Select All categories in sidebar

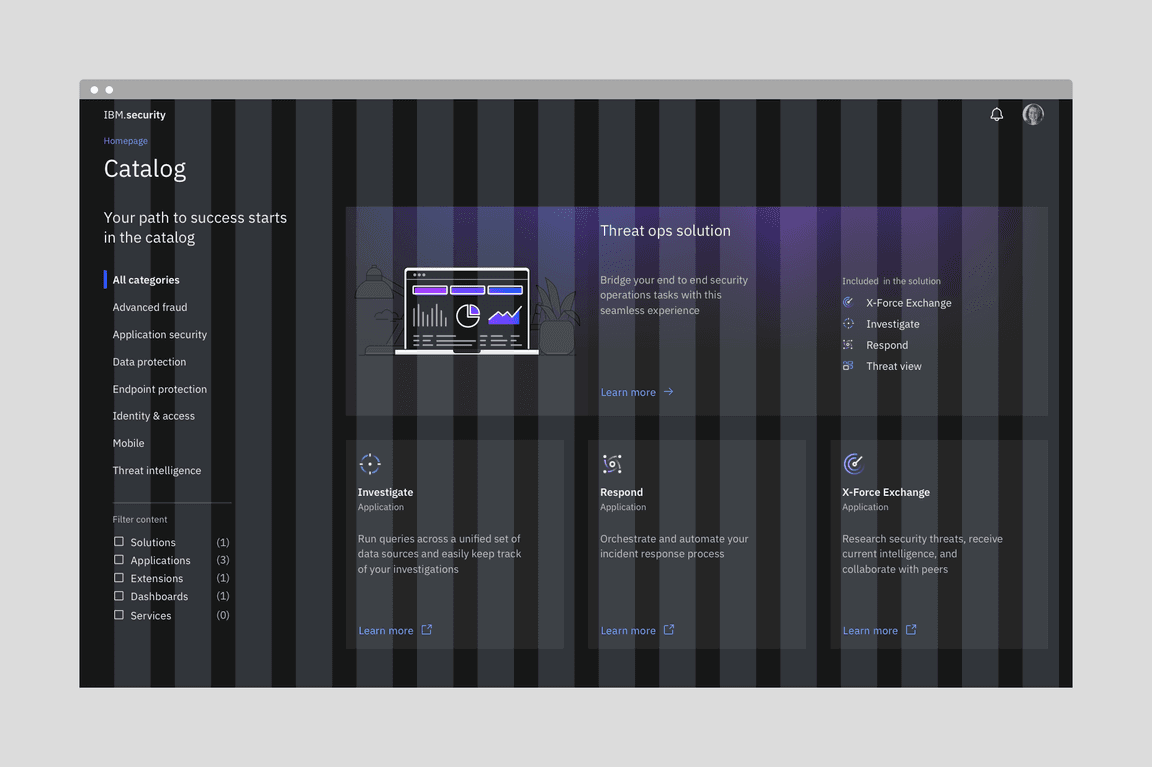146,280
